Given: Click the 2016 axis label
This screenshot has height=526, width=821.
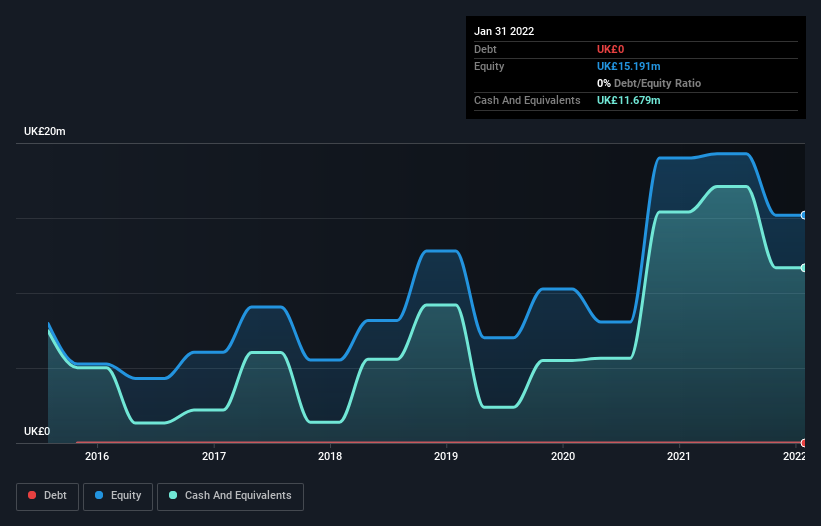Looking at the screenshot, I should (x=97, y=456).
